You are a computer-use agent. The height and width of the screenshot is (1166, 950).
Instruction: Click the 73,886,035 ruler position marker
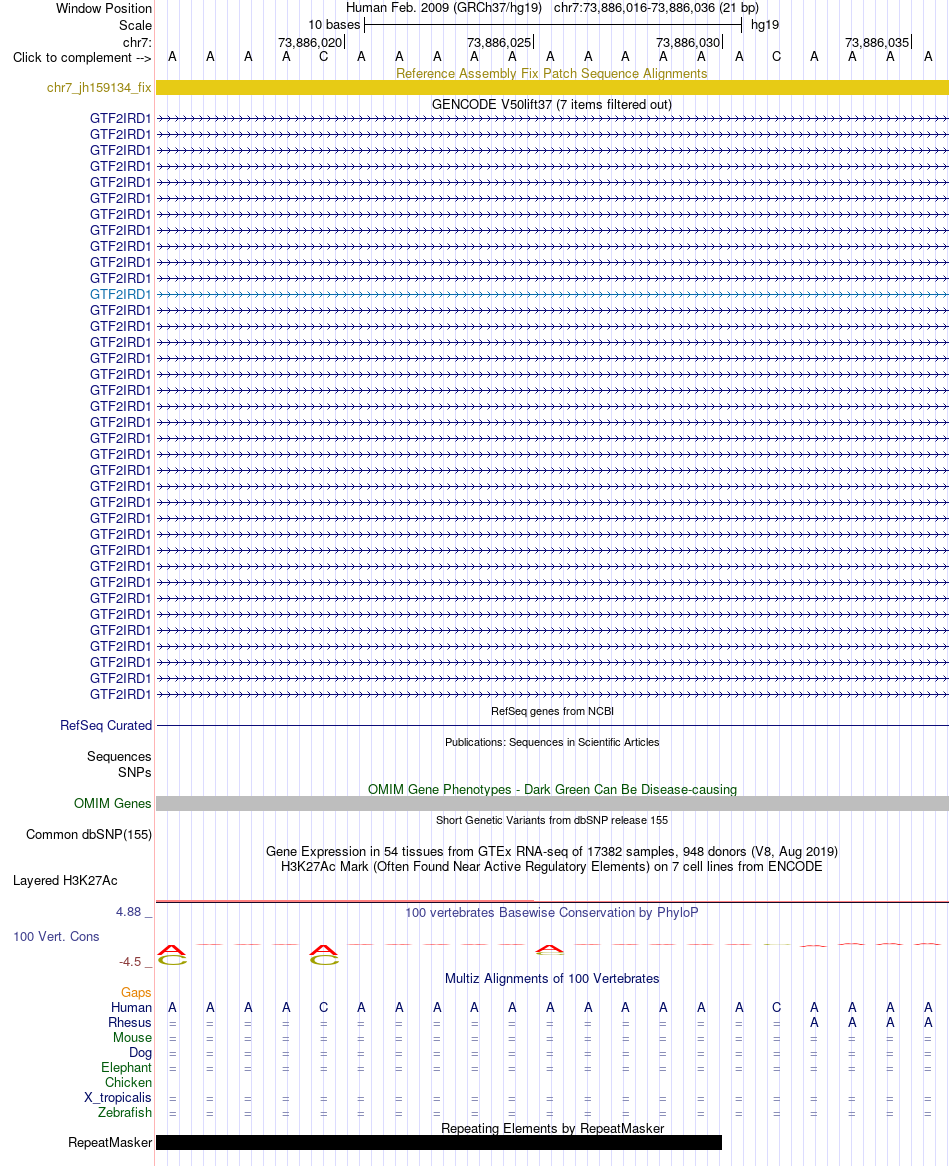[x=877, y=43]
